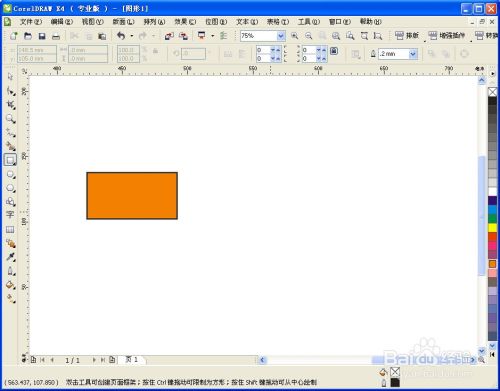
Task: Click the vertical scrollbar up arrow
Action: 482,80
